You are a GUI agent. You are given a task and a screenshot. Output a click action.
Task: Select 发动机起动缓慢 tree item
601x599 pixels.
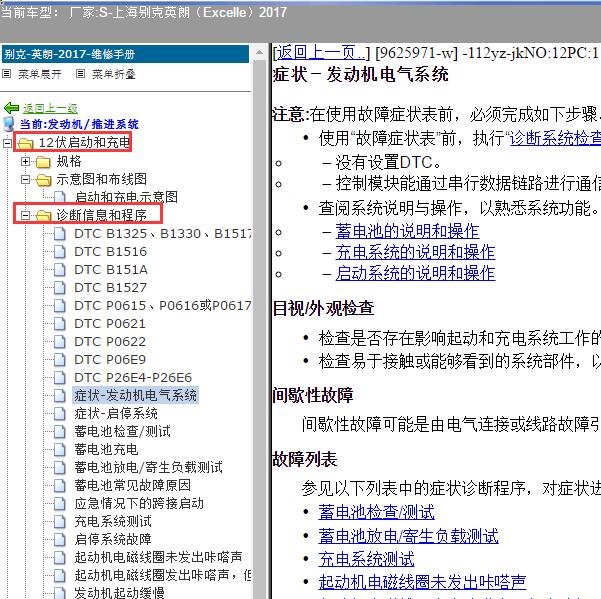[119, 592]
